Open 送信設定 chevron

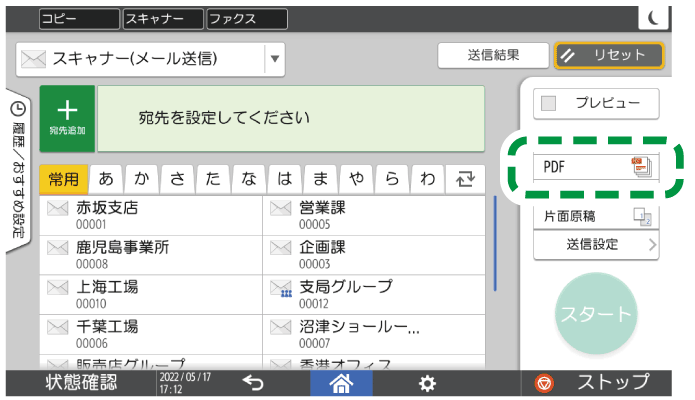(x=652, y=244)
